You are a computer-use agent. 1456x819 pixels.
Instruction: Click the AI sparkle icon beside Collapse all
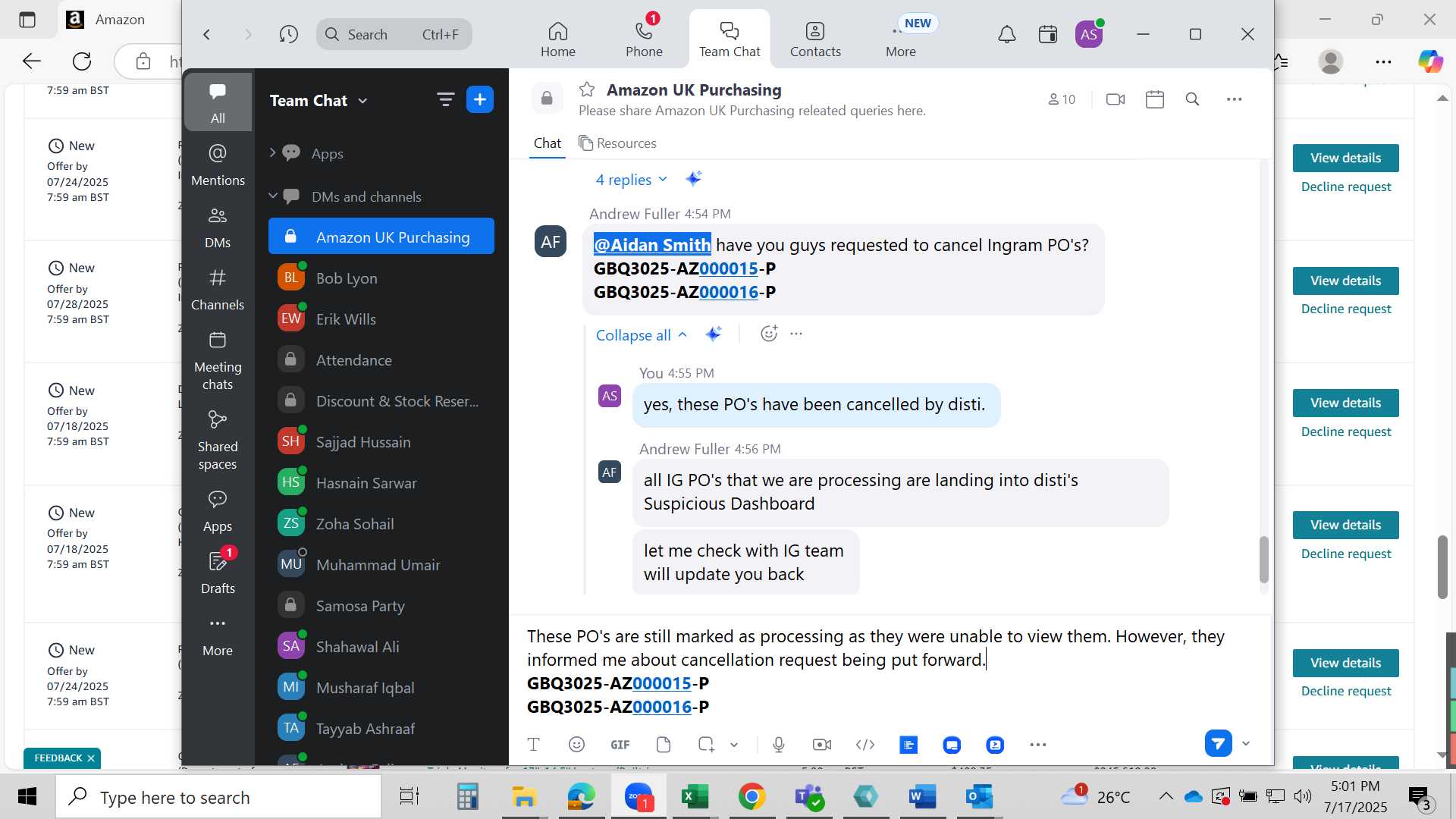(x=714, y=334)
